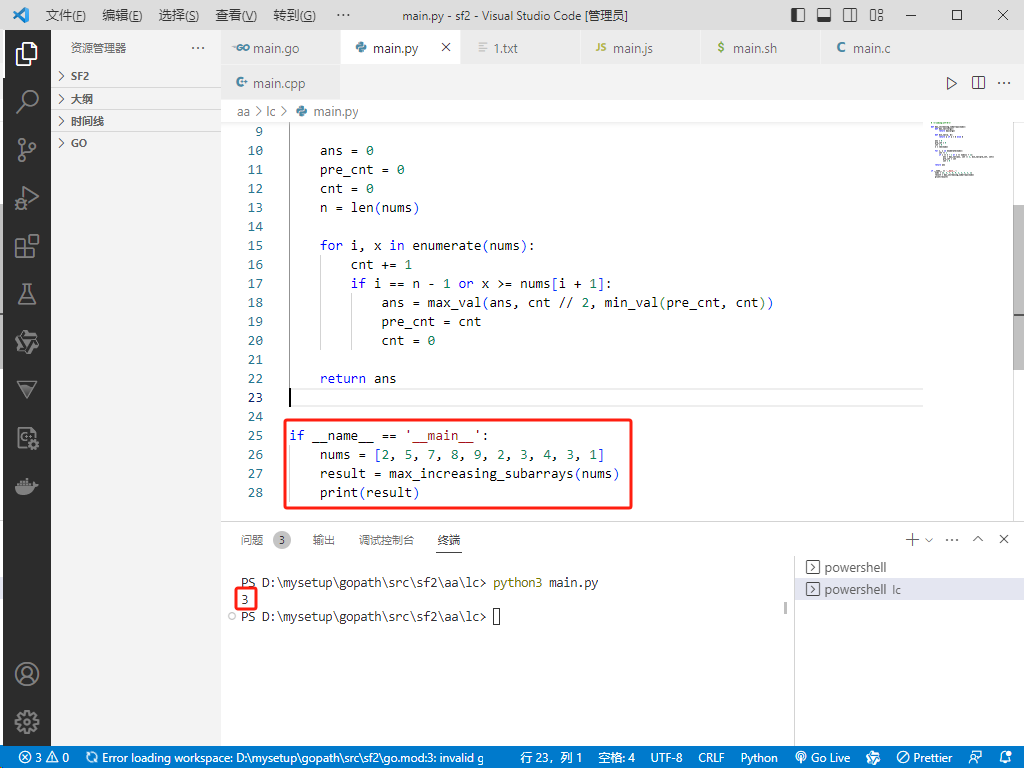Open editor more actions ellipsis
This screenshot has width=1024, height=768.
coord(1004,83)
